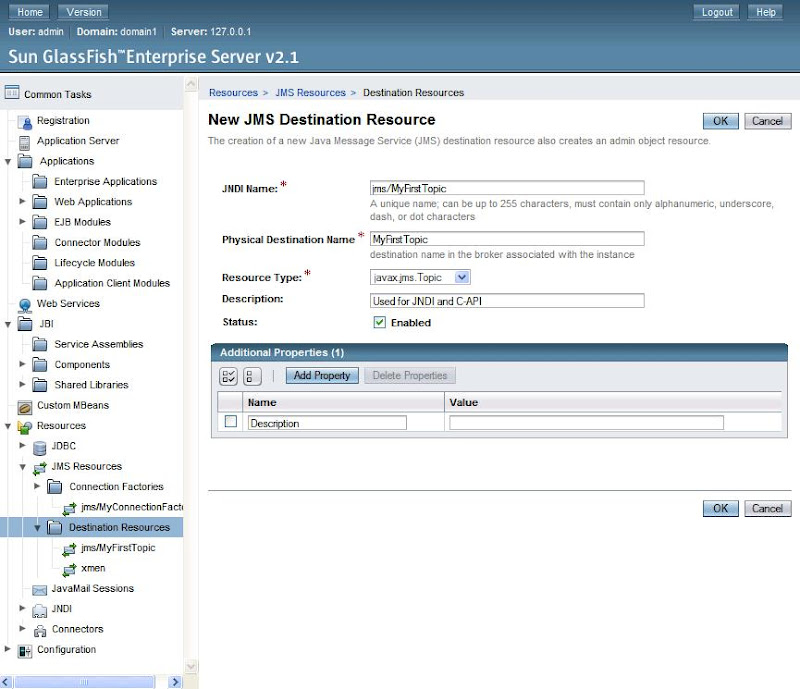
Task: Expand the Connection Factories node
Action: 37,486
